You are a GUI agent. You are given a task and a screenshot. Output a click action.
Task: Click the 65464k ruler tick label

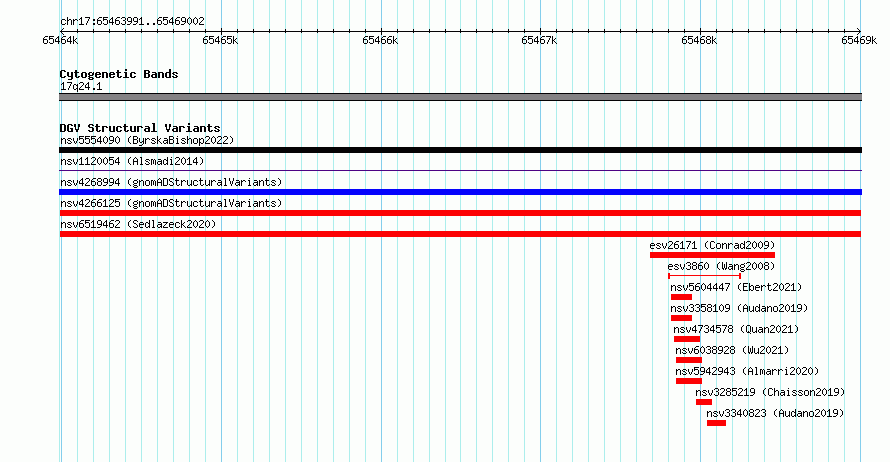[60, 40]
